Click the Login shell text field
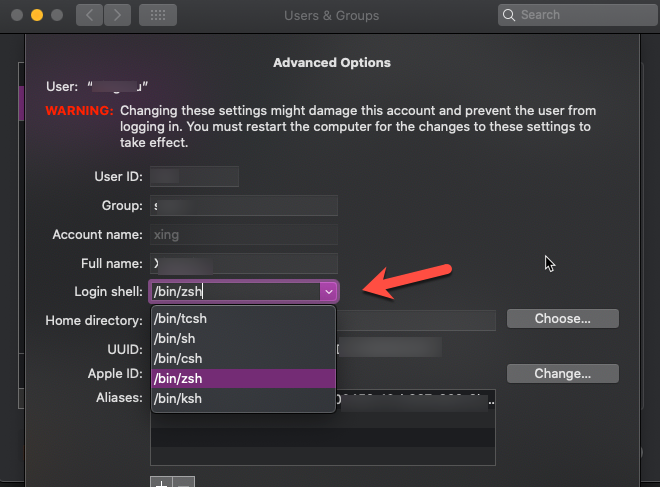The image size is (660, 487). [x=235, y=291]
